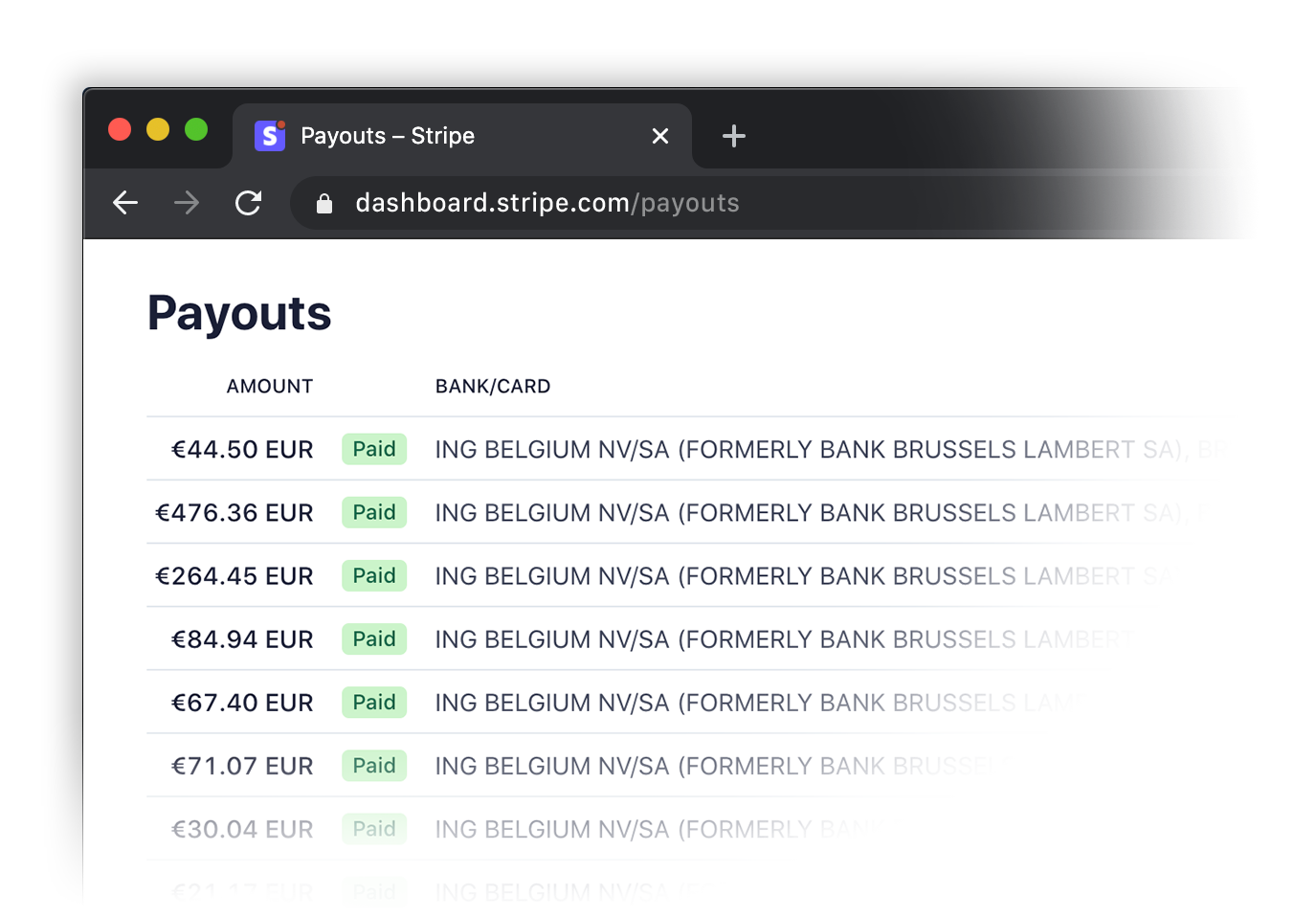Click the padlock site security icon
1316x917 pixels.
[x=324, y=203]
